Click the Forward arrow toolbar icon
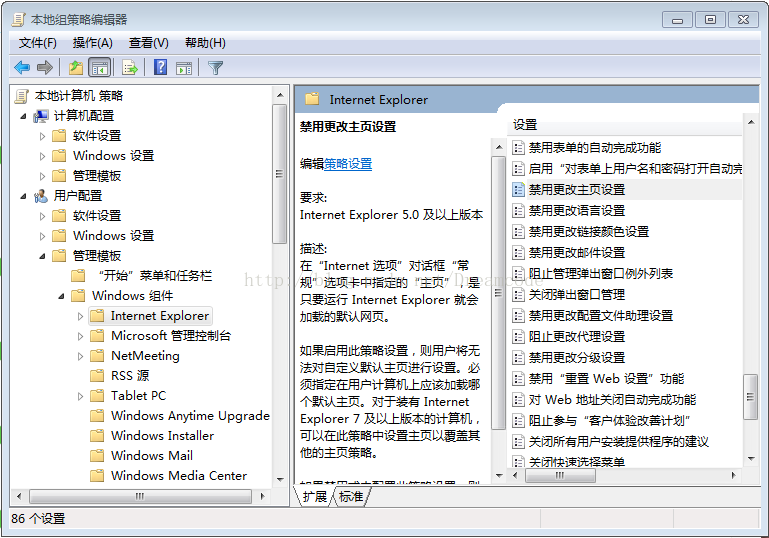The image size is (769, 538). pos(45,67)
